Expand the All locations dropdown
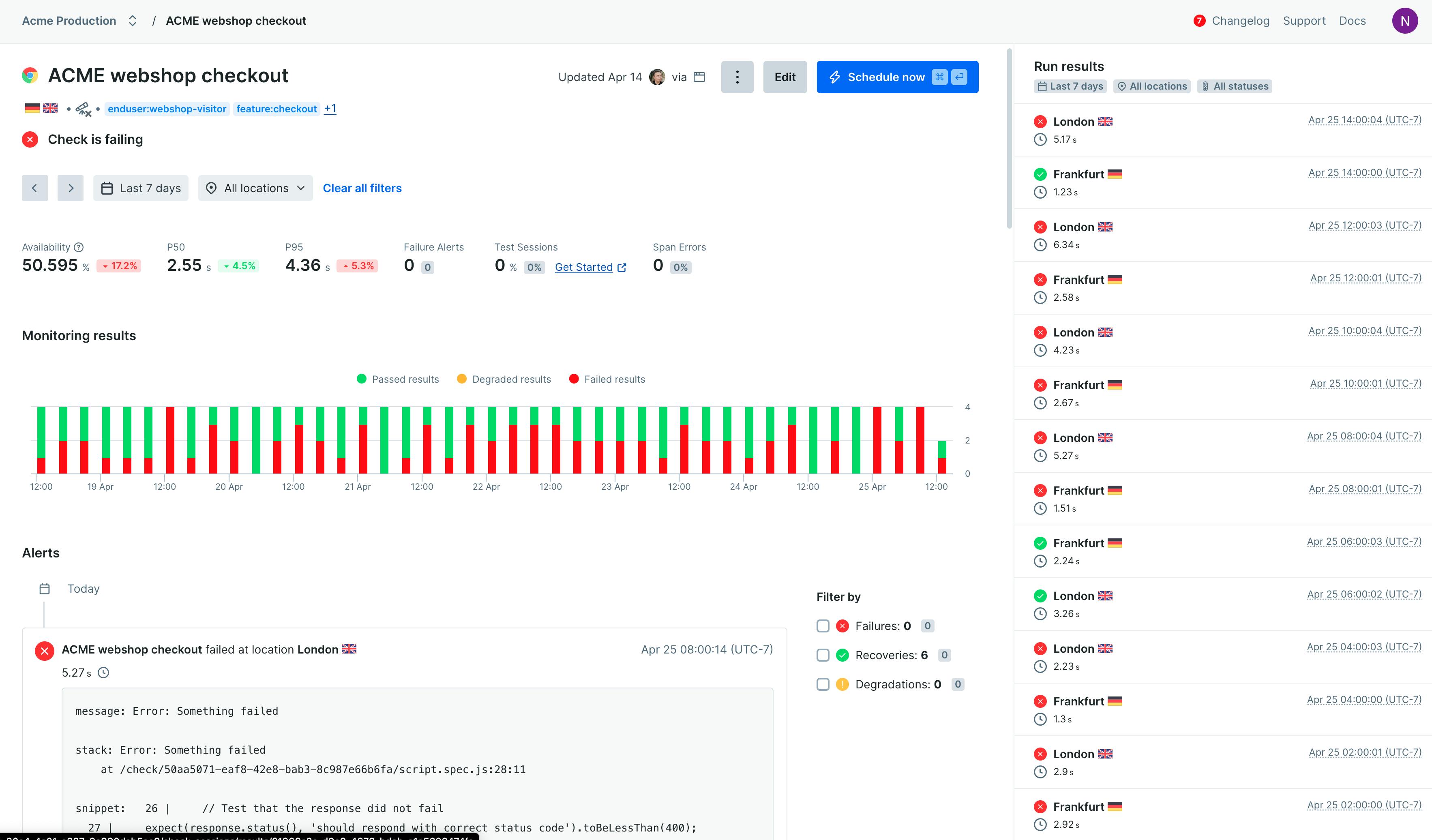The height and width of the screenshot is (840, 1432). tap(256, 188)
